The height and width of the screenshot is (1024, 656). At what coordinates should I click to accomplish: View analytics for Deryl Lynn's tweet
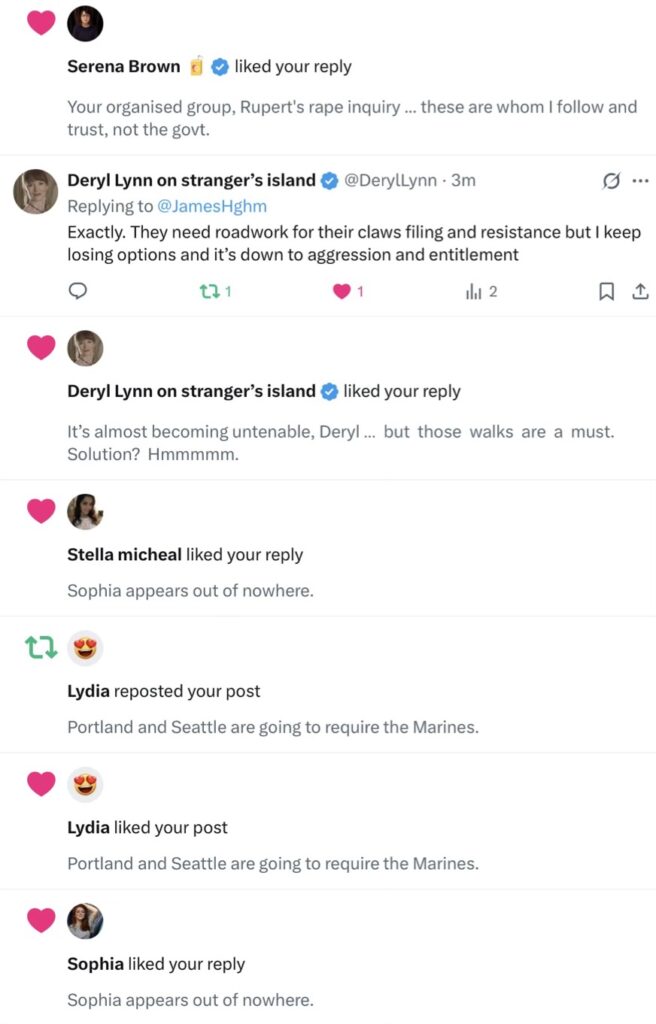click(x=474, y=292)
